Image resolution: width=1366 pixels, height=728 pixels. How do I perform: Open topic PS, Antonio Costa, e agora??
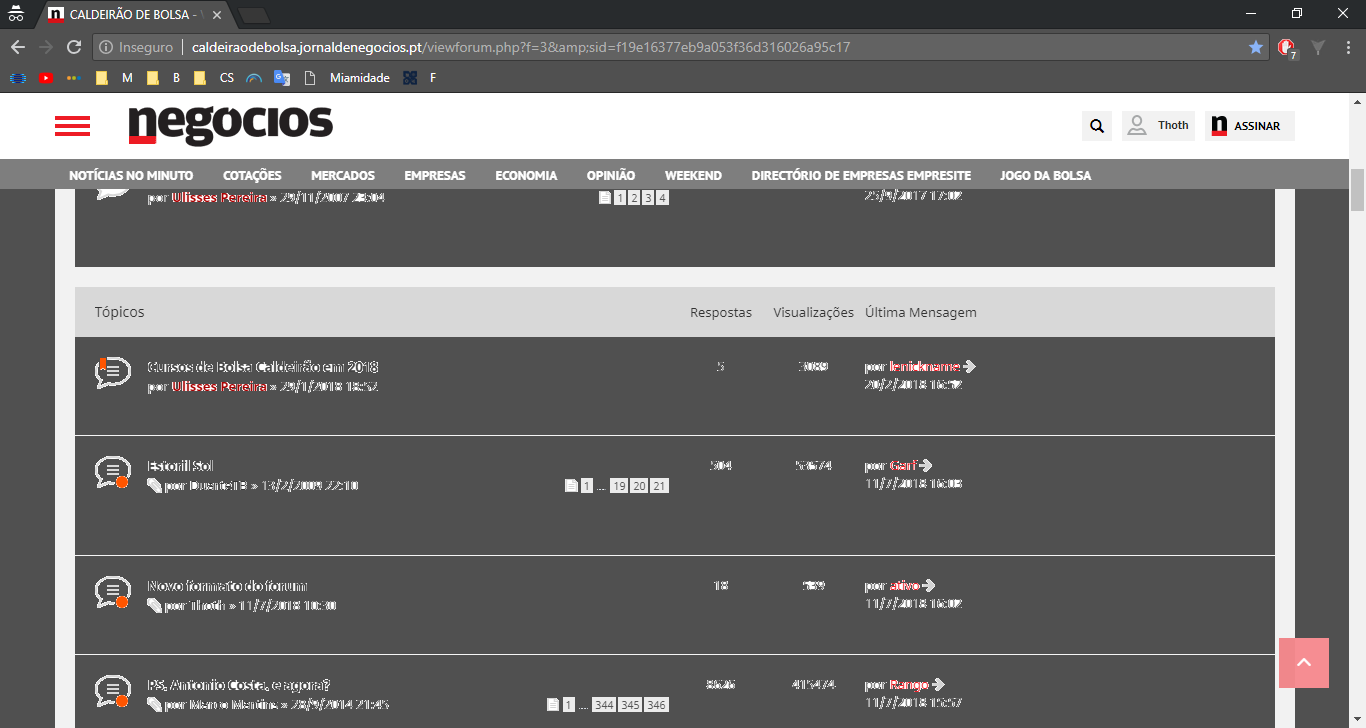point(238,685)
